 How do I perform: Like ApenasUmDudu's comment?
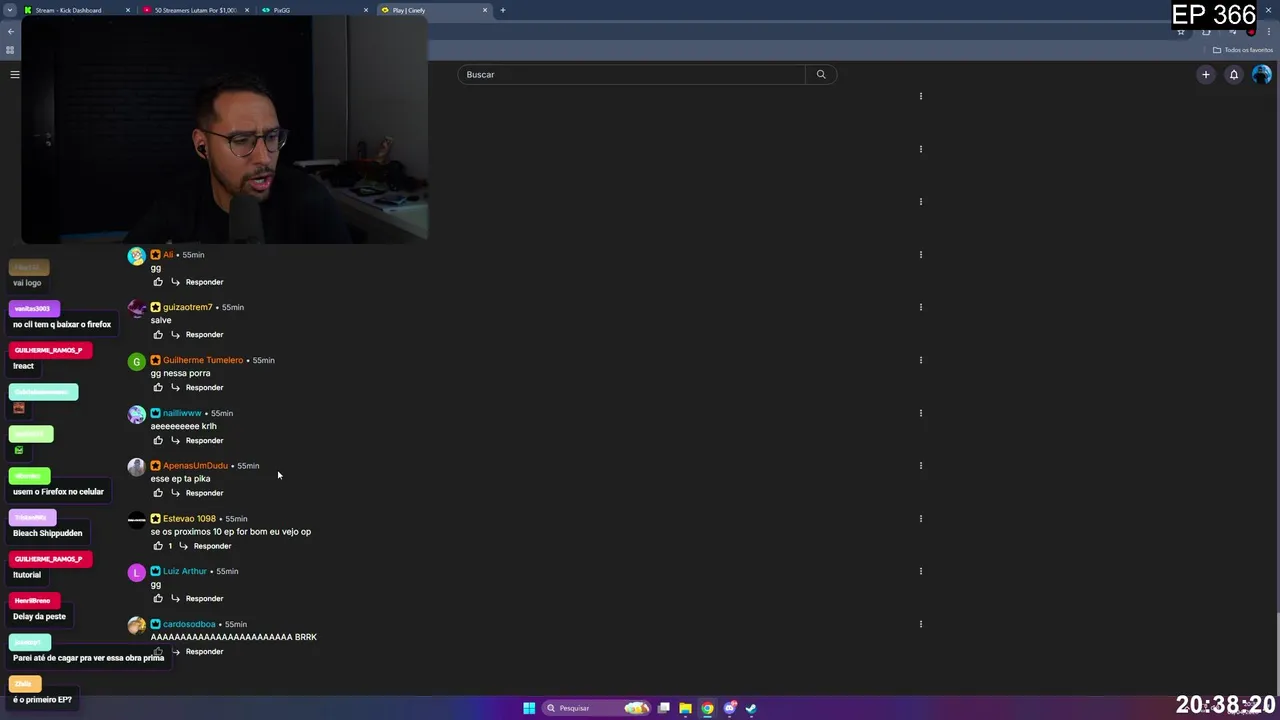[158, 493]
